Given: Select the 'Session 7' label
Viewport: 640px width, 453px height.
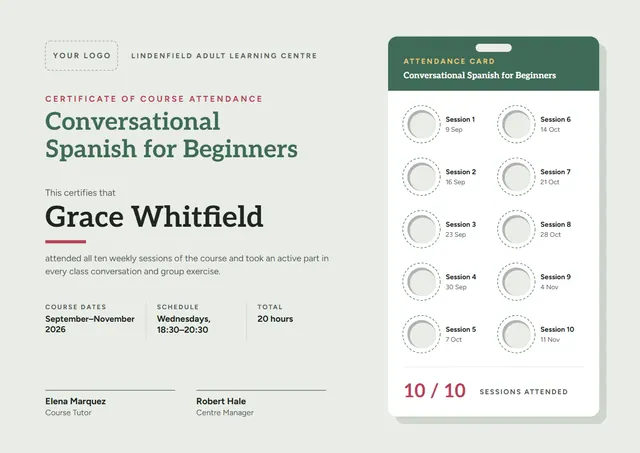Looking at the screenshot, I should coord(556,172).
